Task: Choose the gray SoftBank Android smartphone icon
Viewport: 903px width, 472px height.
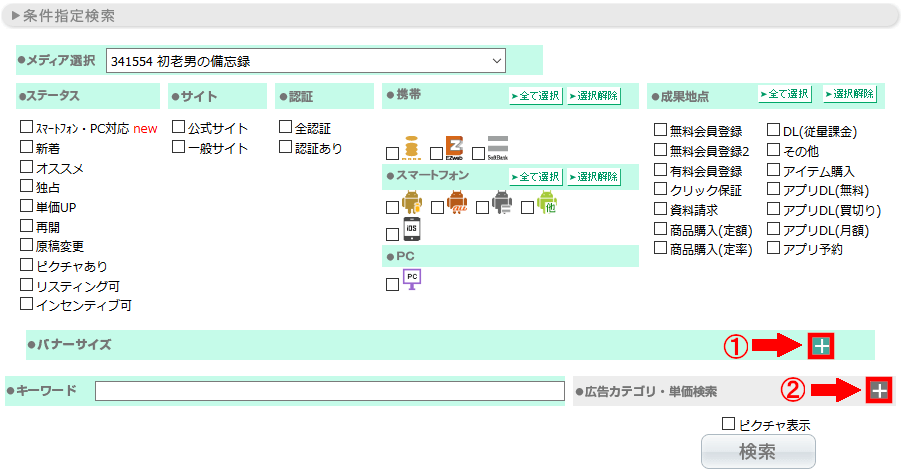Action: click(502, 203)
